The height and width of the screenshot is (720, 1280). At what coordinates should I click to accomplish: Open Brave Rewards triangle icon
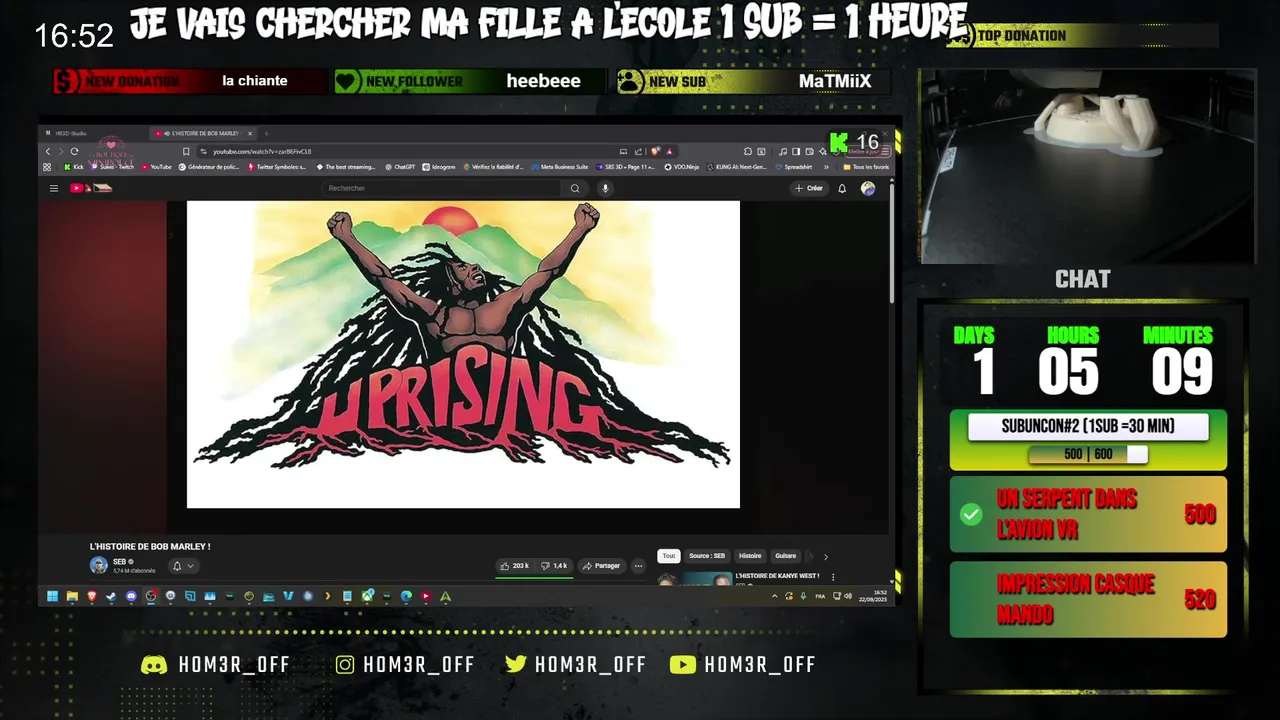click(669, 151)
